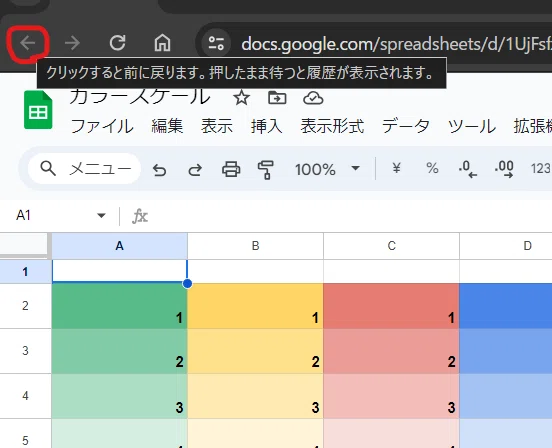Select row 2 header
The image size is (552, 448).
[25, 306]
